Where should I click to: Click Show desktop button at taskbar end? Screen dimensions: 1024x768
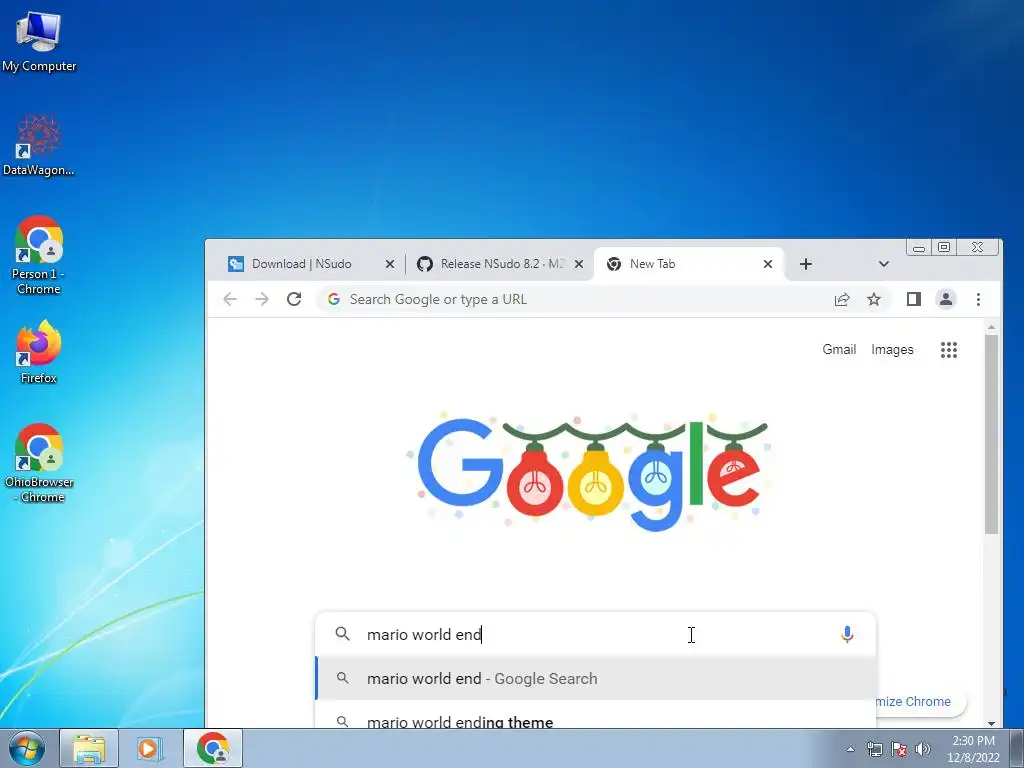pyautogui.click(x=1016, y=748)
